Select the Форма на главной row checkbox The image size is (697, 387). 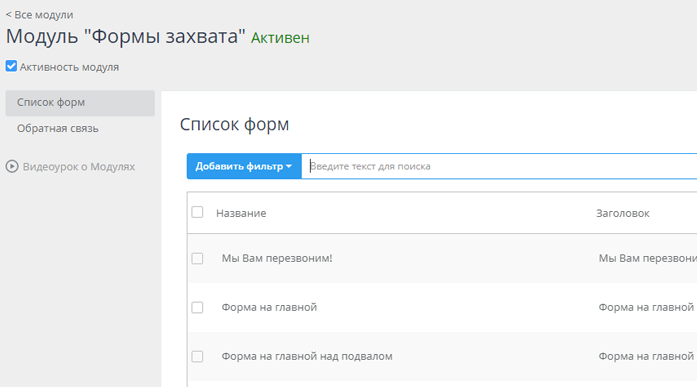pos(197,307)
